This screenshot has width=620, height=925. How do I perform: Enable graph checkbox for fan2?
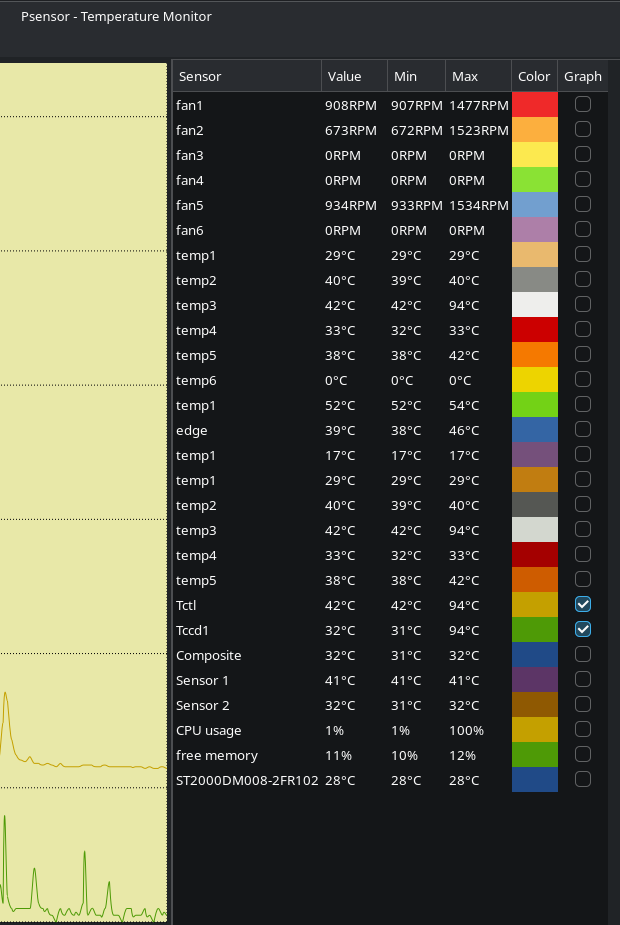pos(582,129)
